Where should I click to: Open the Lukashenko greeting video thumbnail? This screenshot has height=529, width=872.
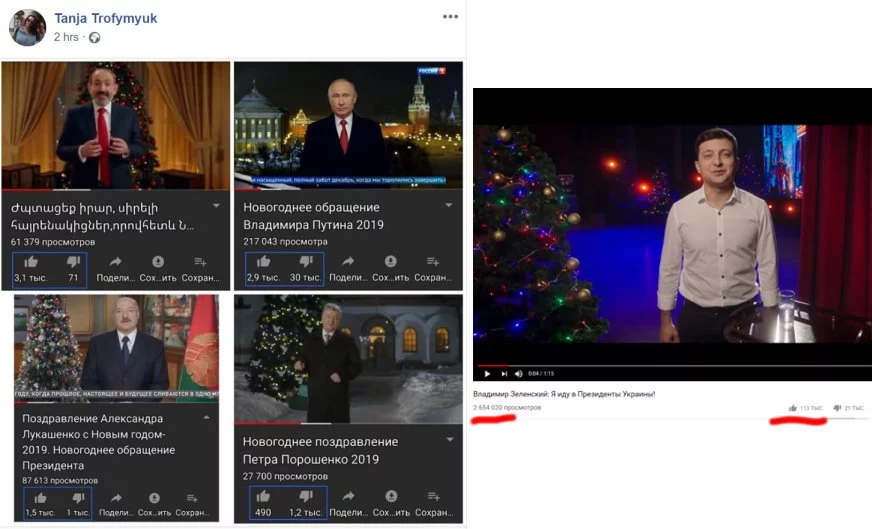coord(116,349)
